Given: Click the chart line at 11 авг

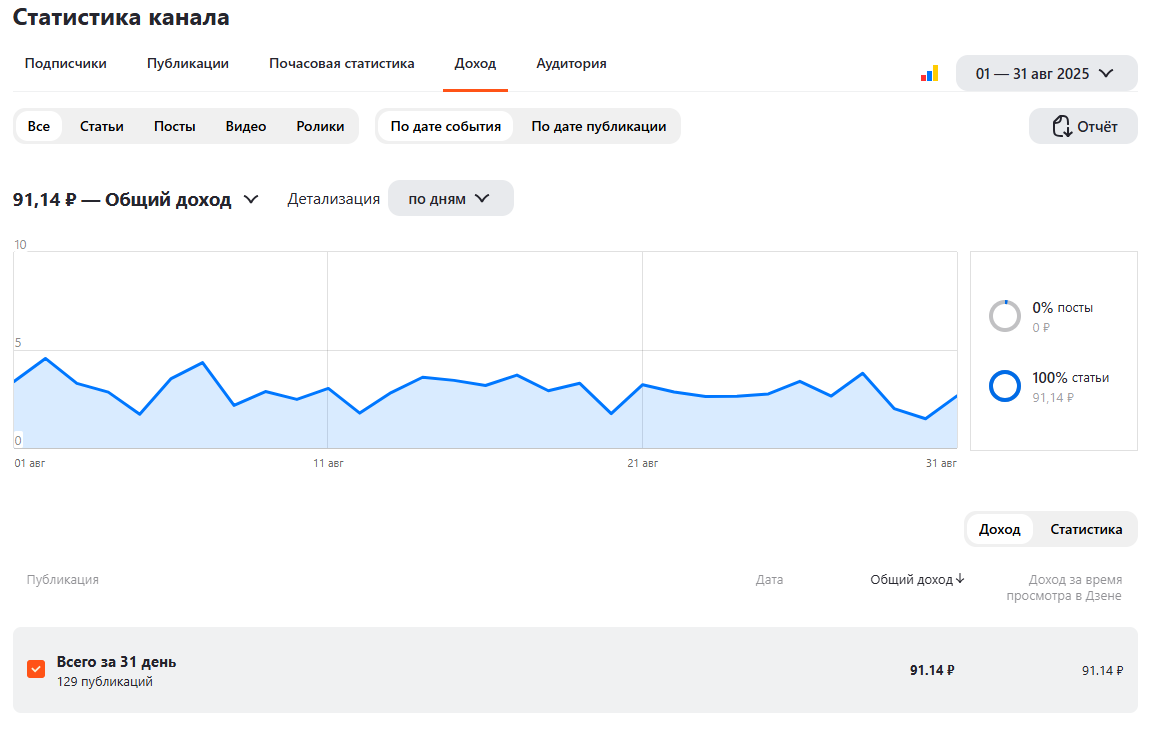Looking at the screenshot, I should pyautogui.click(x=328, y=388).
